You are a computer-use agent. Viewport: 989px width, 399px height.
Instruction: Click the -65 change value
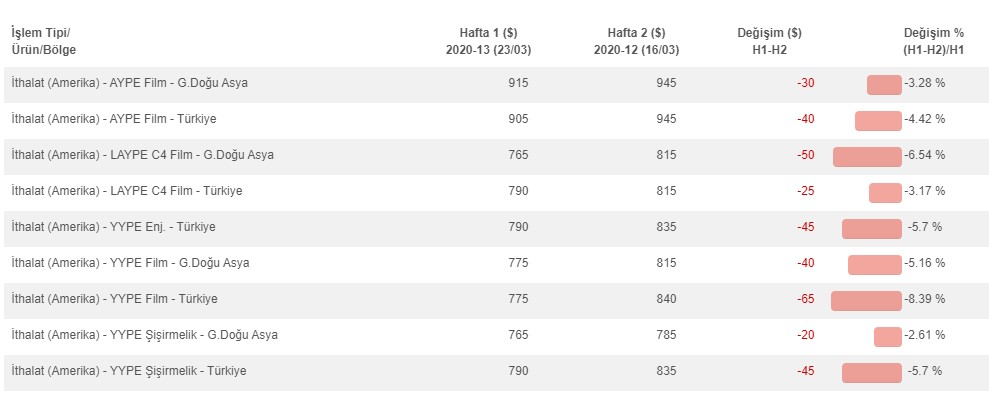(805, 299)
